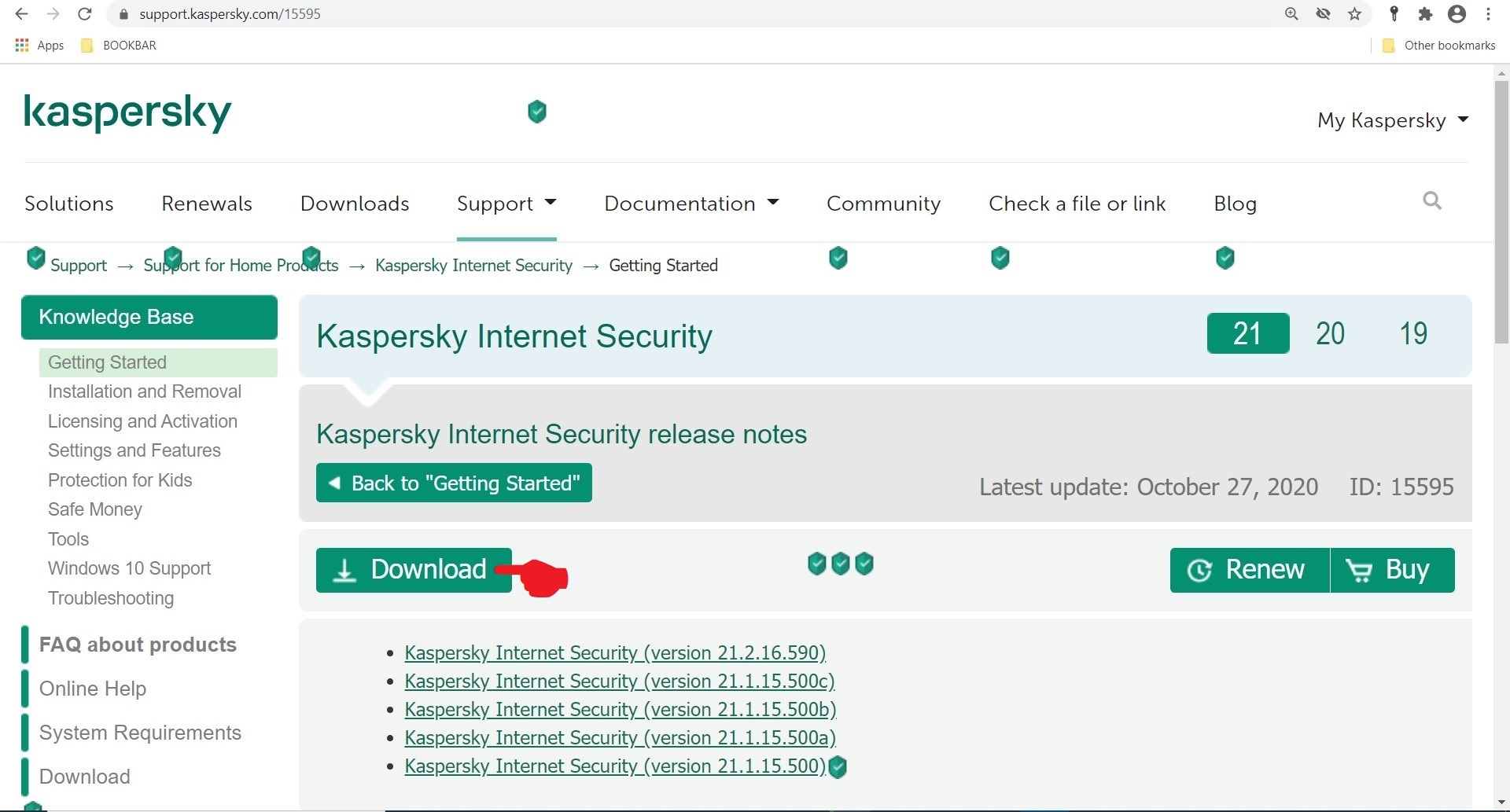Select Getting Started in sidebar

pos(158,362)
